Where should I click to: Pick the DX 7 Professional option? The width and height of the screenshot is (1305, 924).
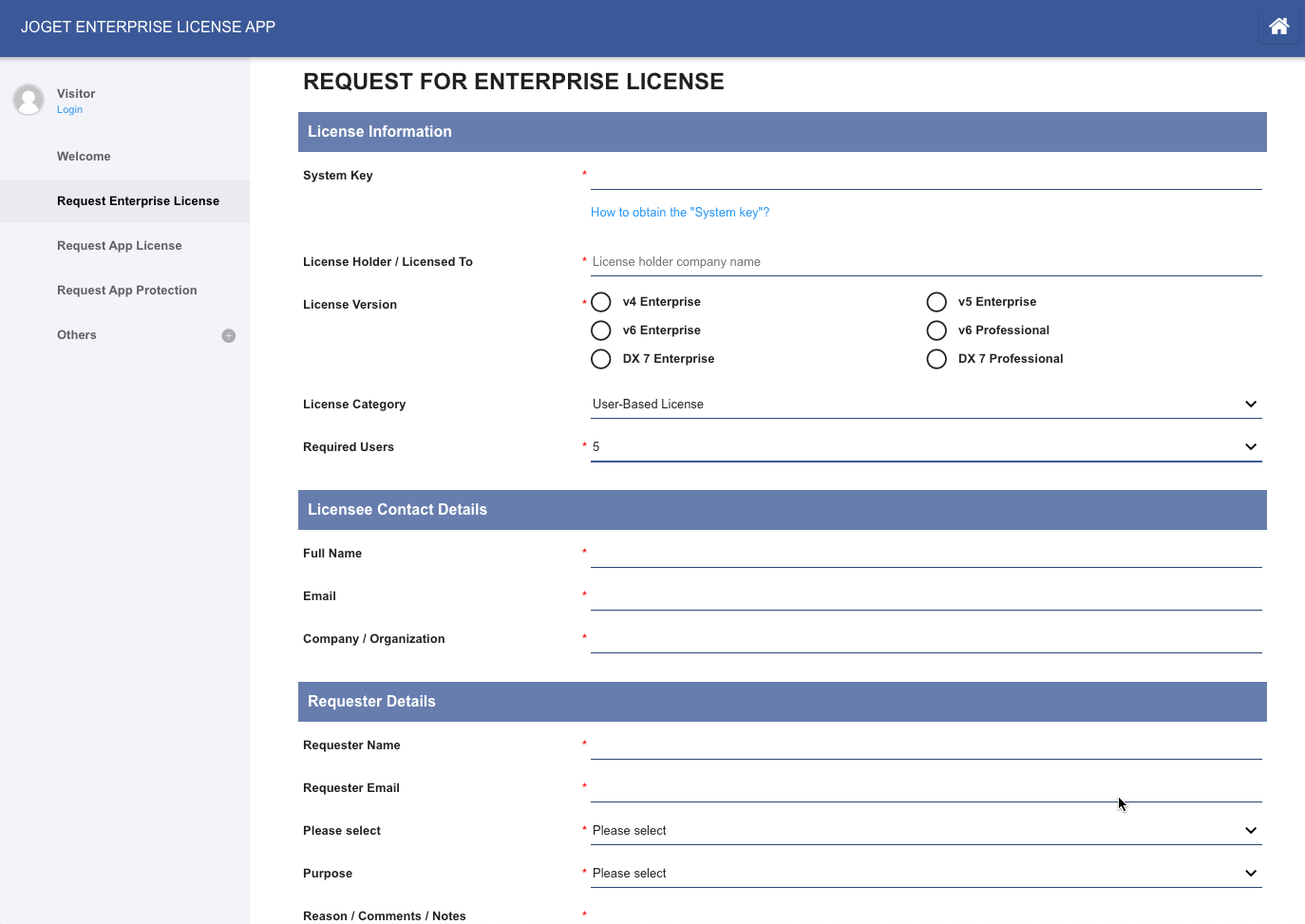click(x=936, y=359)
